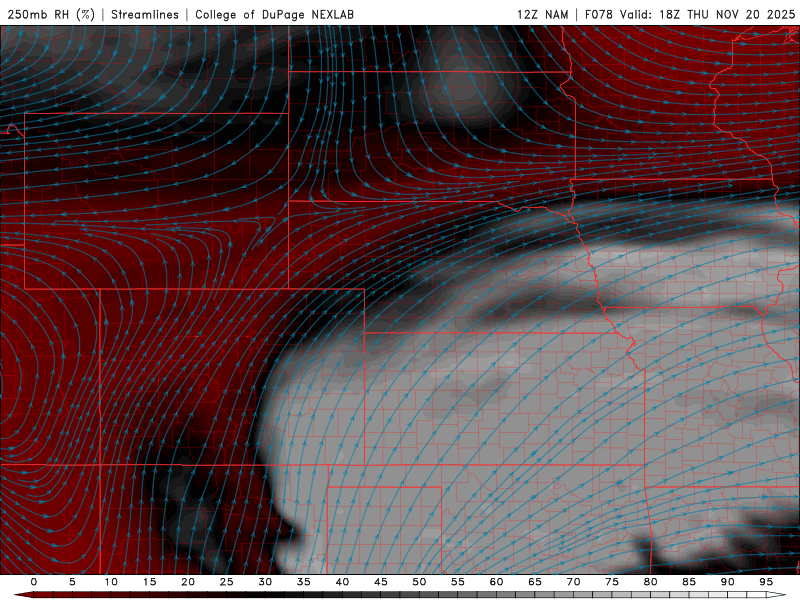Click the right arrow end of colorbar
The width and height of the screenshot is (800, 600).
(777, 595)
